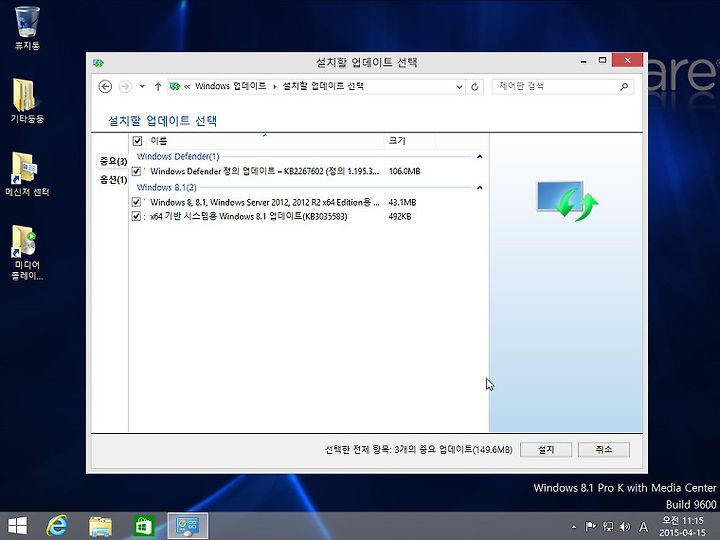Open File Explorer from taskbar

coord(100,526)
